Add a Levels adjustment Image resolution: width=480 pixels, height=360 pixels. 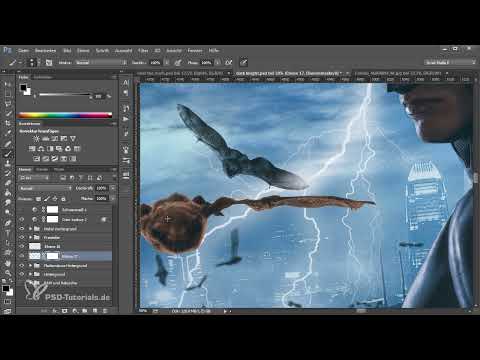click(x=46, y=138)
